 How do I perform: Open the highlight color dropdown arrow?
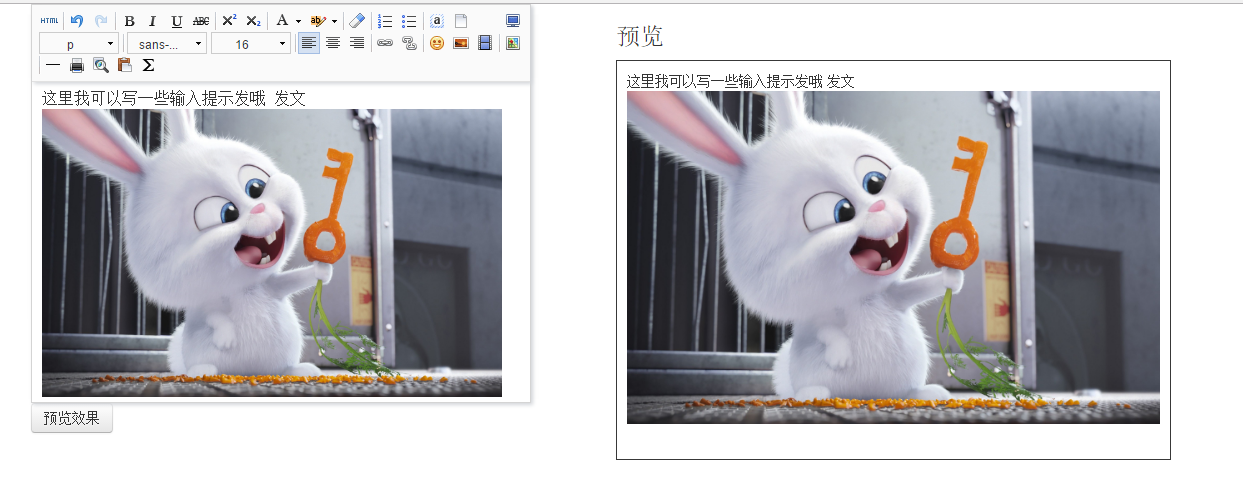[334, 21]
